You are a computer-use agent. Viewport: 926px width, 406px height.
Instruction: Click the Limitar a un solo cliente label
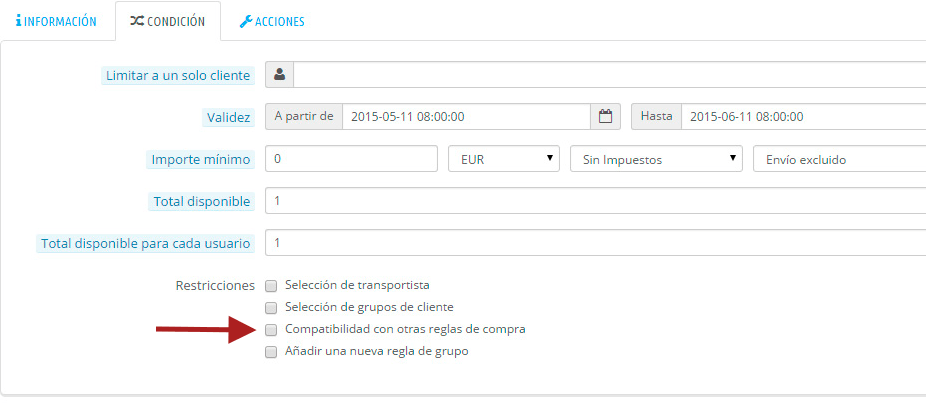[x=178, y=76]
